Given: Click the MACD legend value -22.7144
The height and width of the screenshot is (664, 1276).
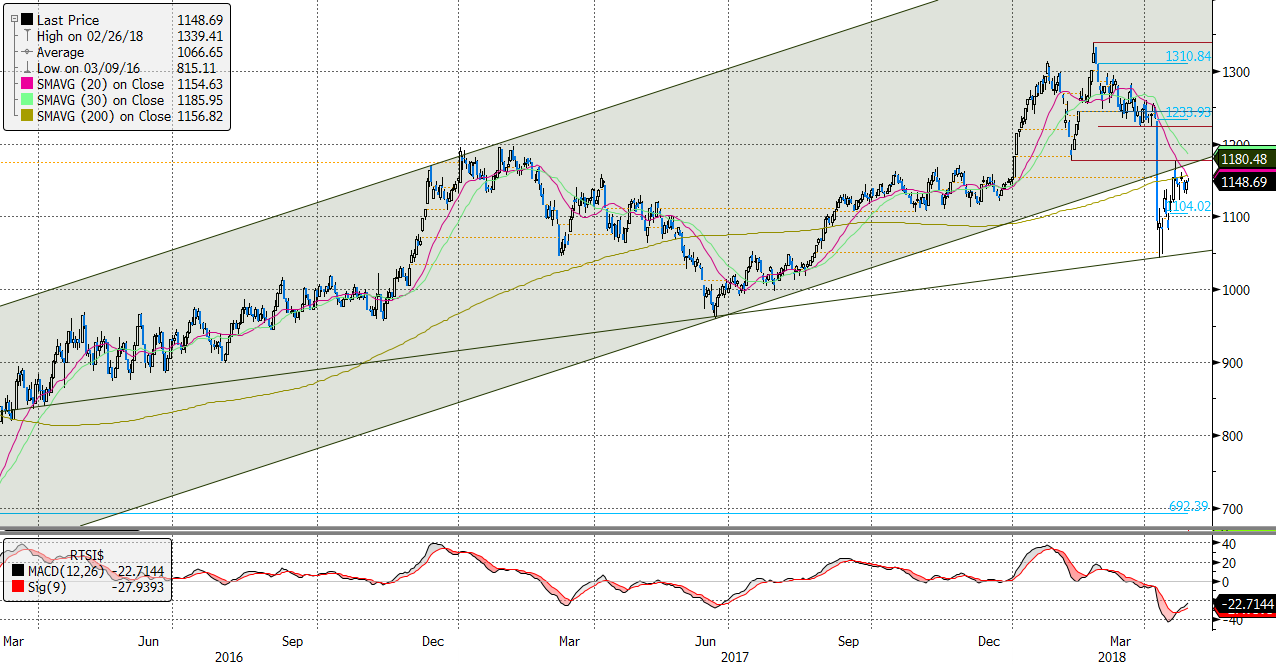Looking at the screenshot, I should click(139, 571).
